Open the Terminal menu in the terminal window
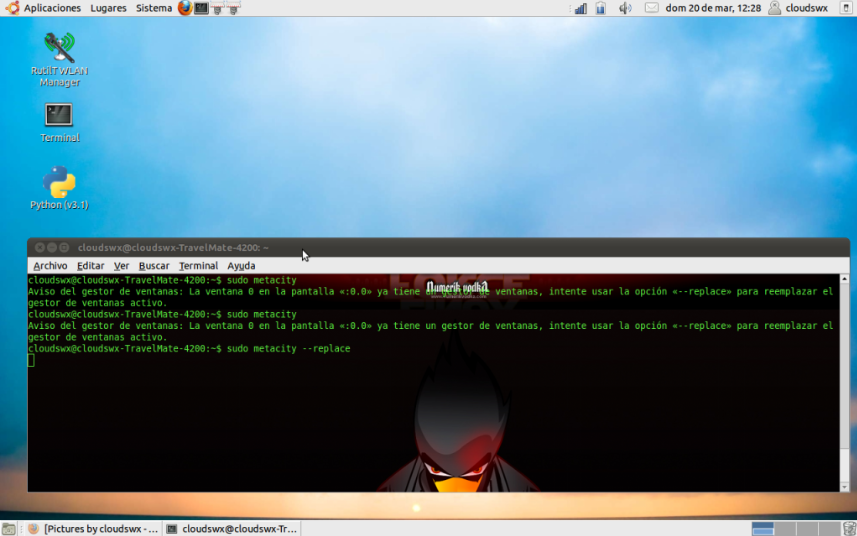Image resolution: width=857 pixels, height=536 pixels. (198, 266)
